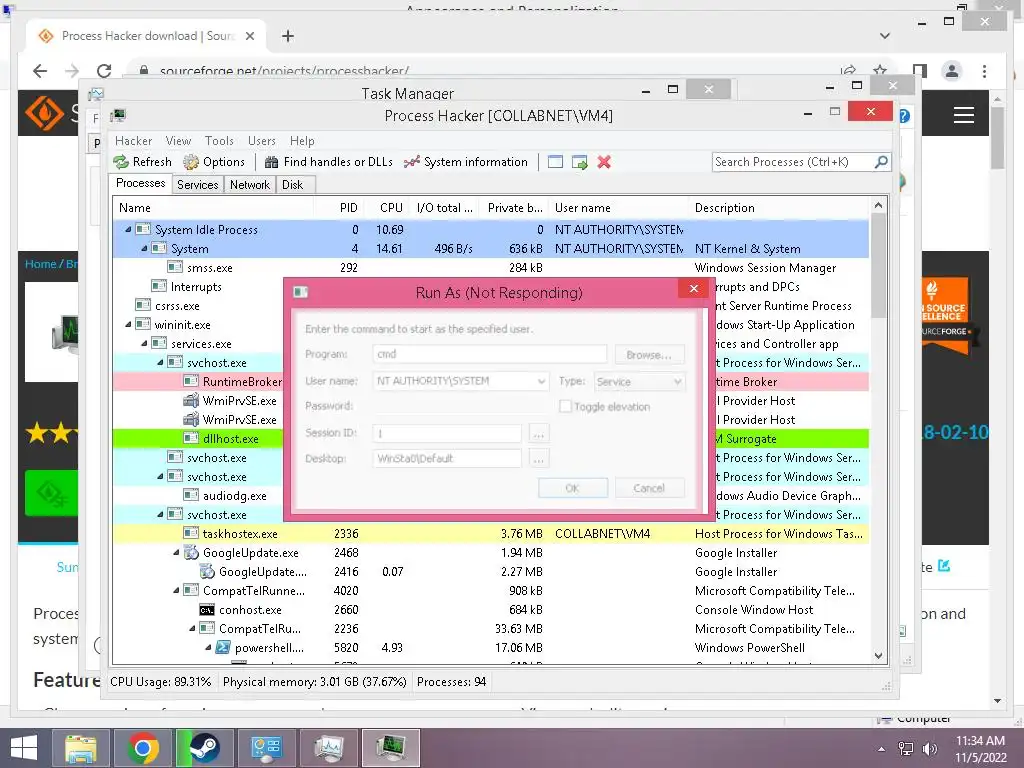Viewport: 1024px width, 768px height.
Task: Open new Chrome tab
Action: [288, 36]
